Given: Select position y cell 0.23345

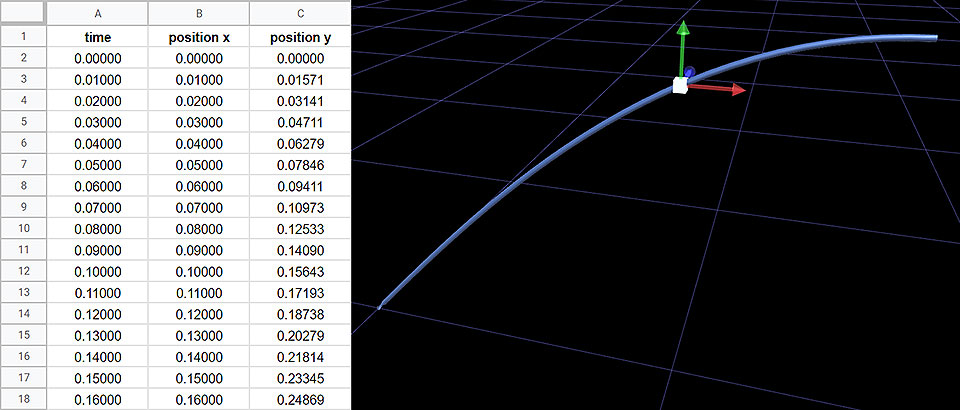Looking at the screenshot, I should pos(300,378).
